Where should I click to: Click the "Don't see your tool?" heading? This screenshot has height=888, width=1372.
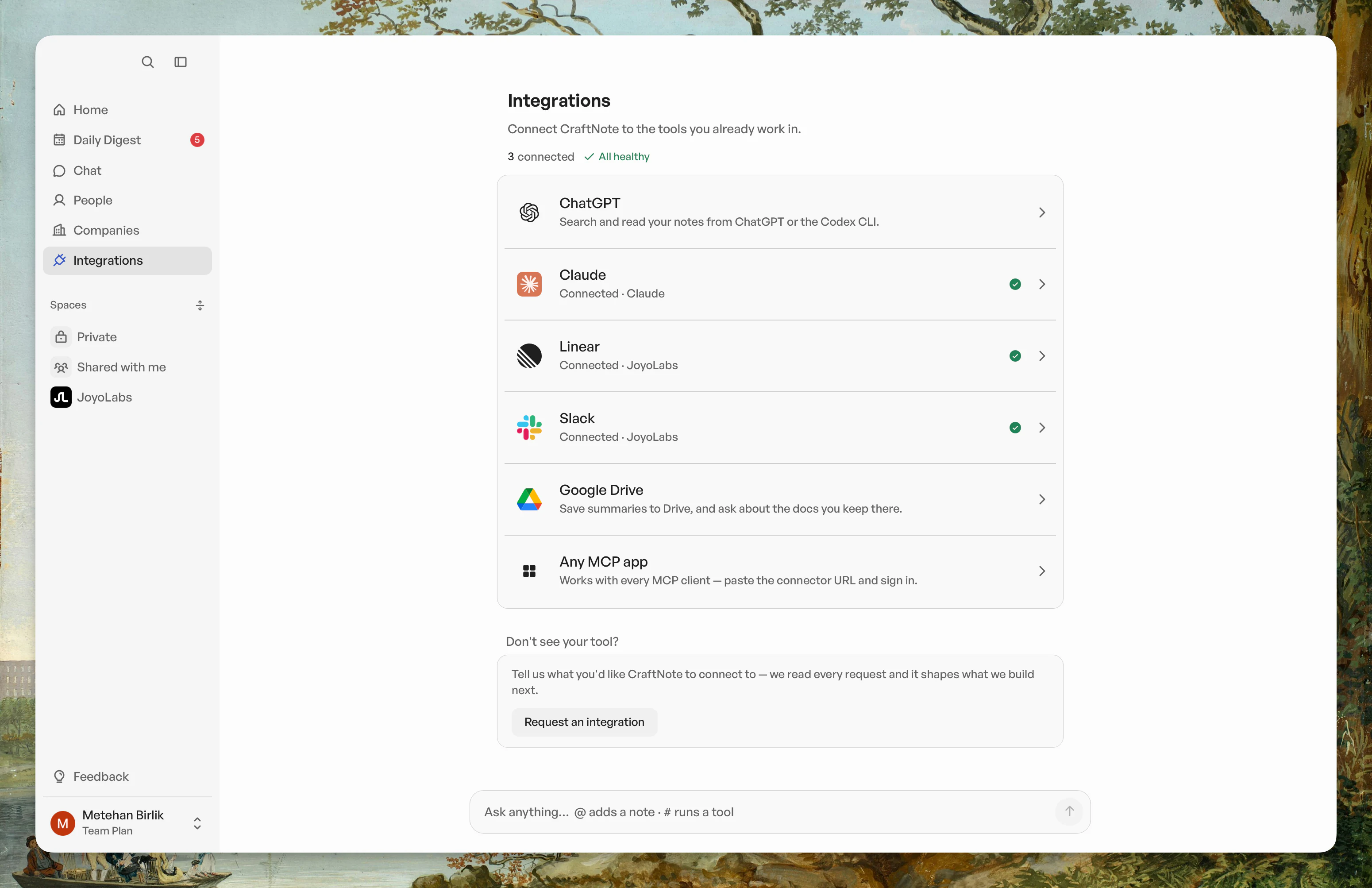point(562,641)
